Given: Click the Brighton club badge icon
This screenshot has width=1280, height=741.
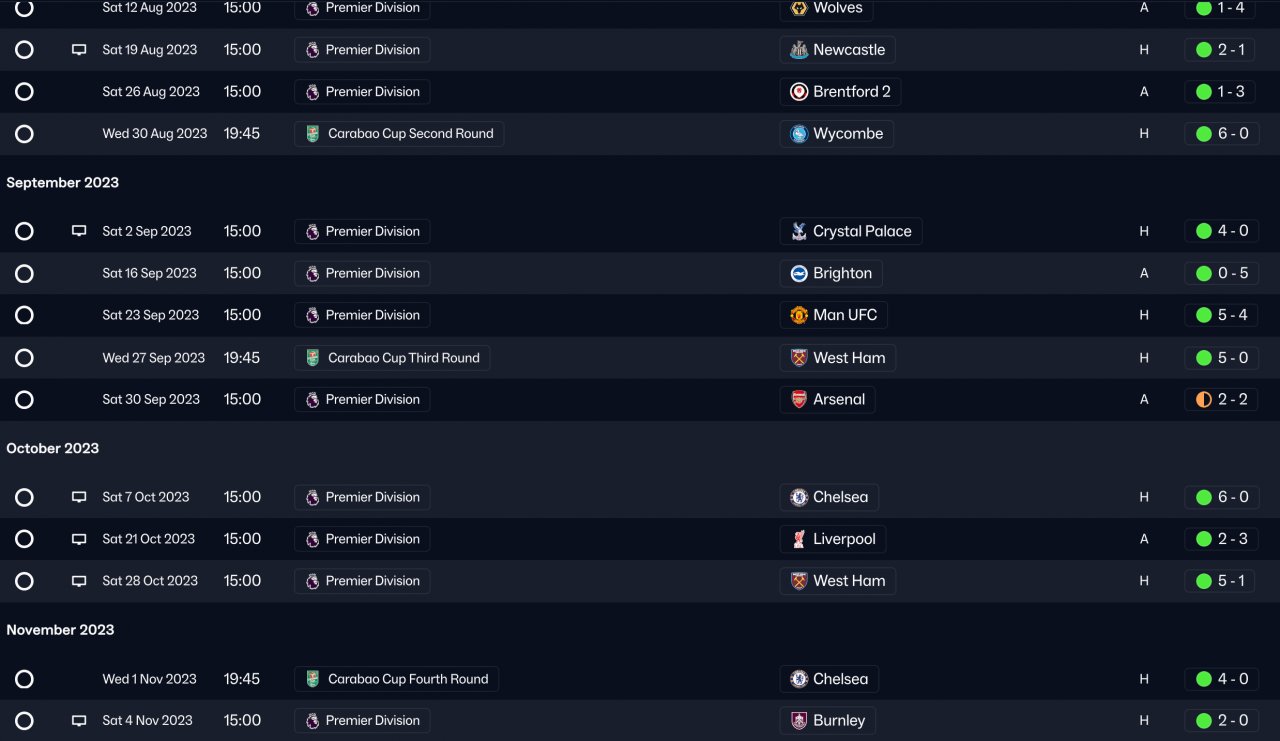Looking at the screenshot, I should 799,274.
